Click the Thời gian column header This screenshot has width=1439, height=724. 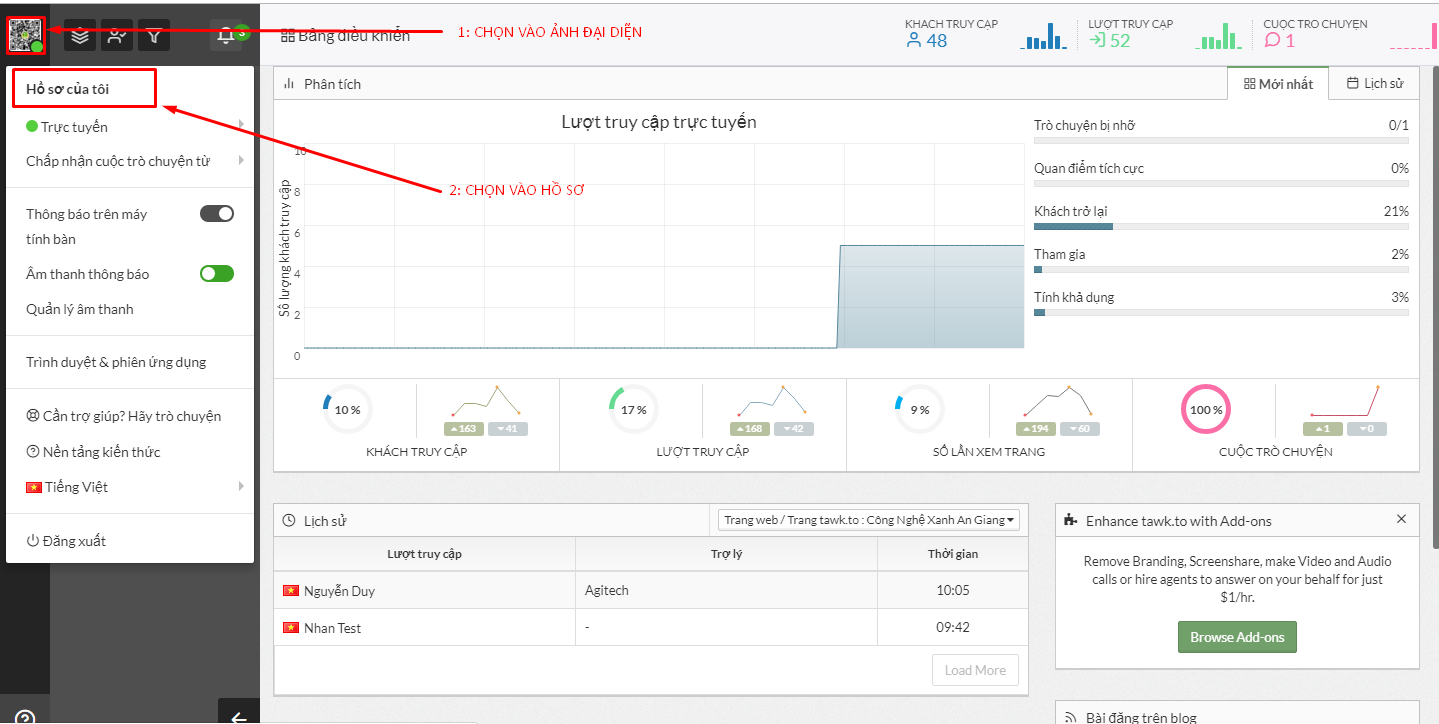pos(953,554)
